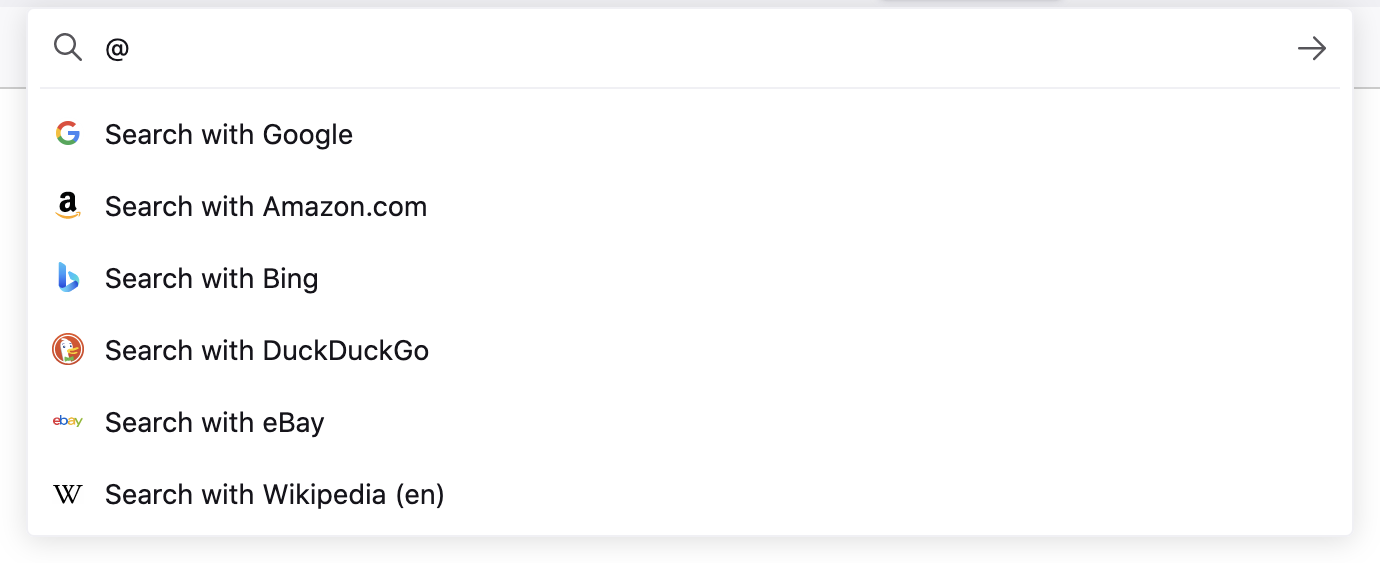
Task: Pick "Search with Wikipedia (en)" option
Action: coord(275,494)
